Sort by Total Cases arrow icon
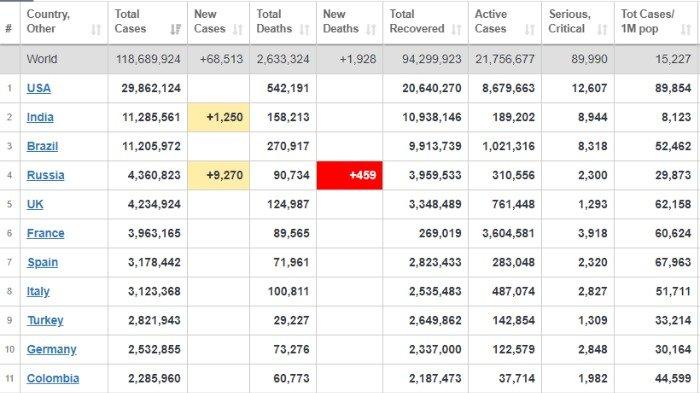 tap(175, 29)
